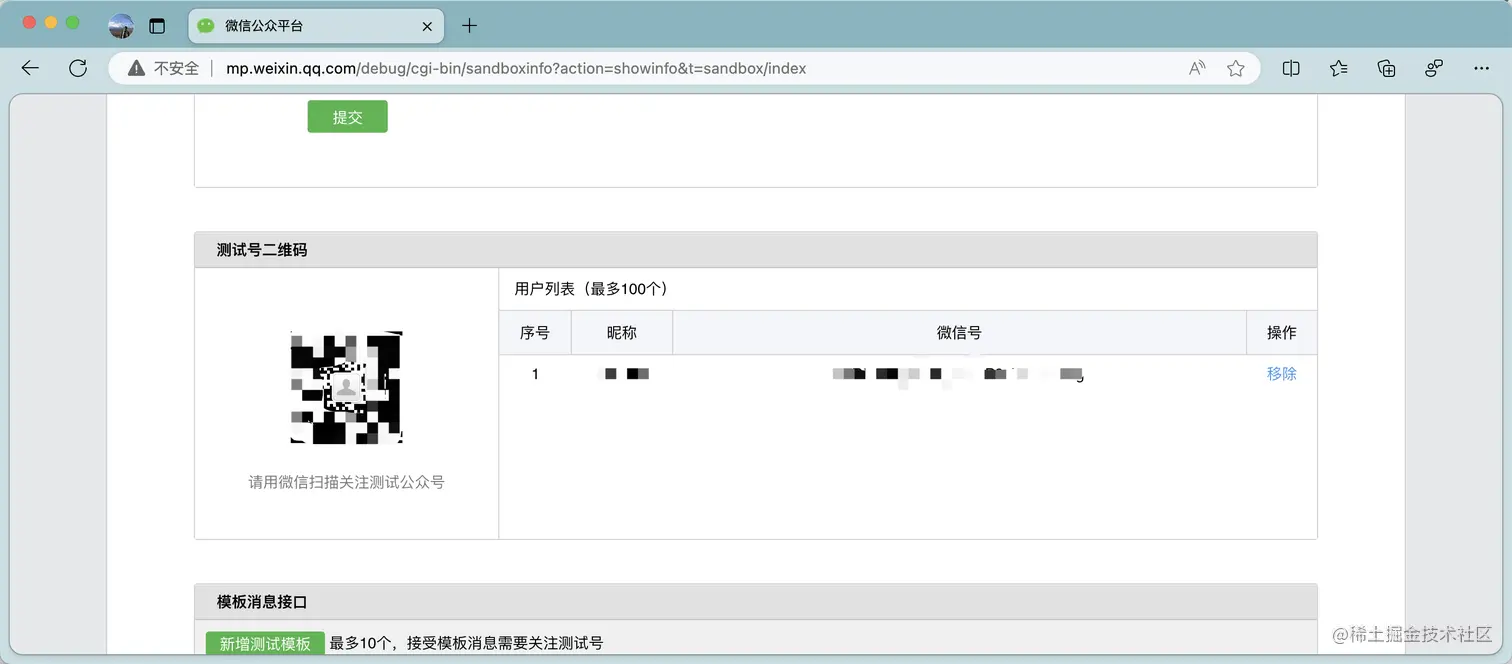Click the browser Back navigation arrow

coord(30,68)
